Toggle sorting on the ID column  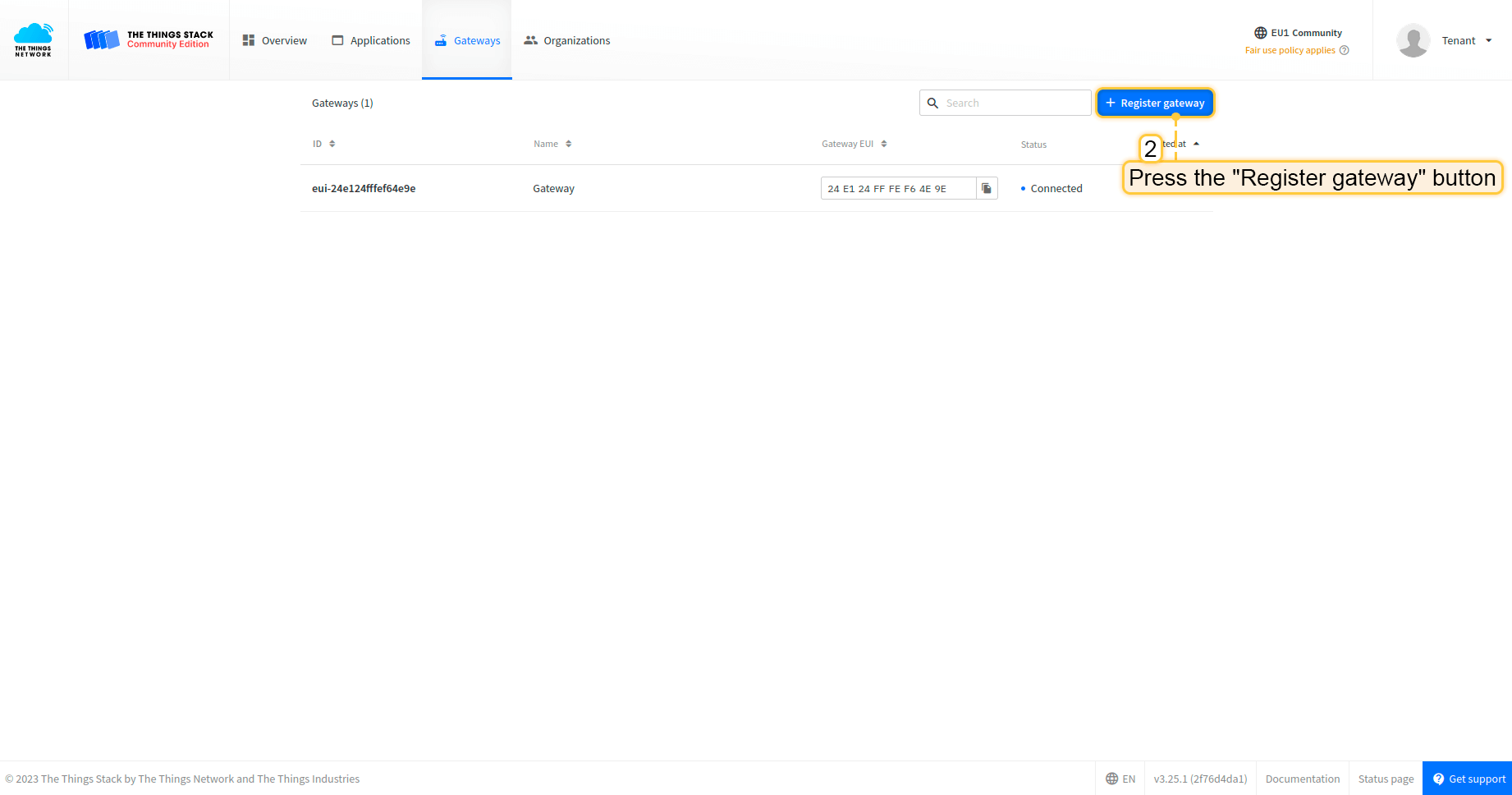point(333,143)
